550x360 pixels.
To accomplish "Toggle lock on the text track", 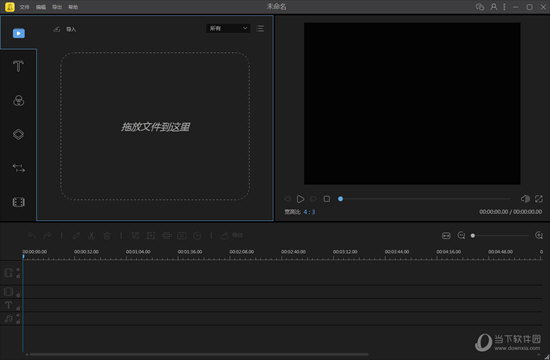I will click(18, 308).
